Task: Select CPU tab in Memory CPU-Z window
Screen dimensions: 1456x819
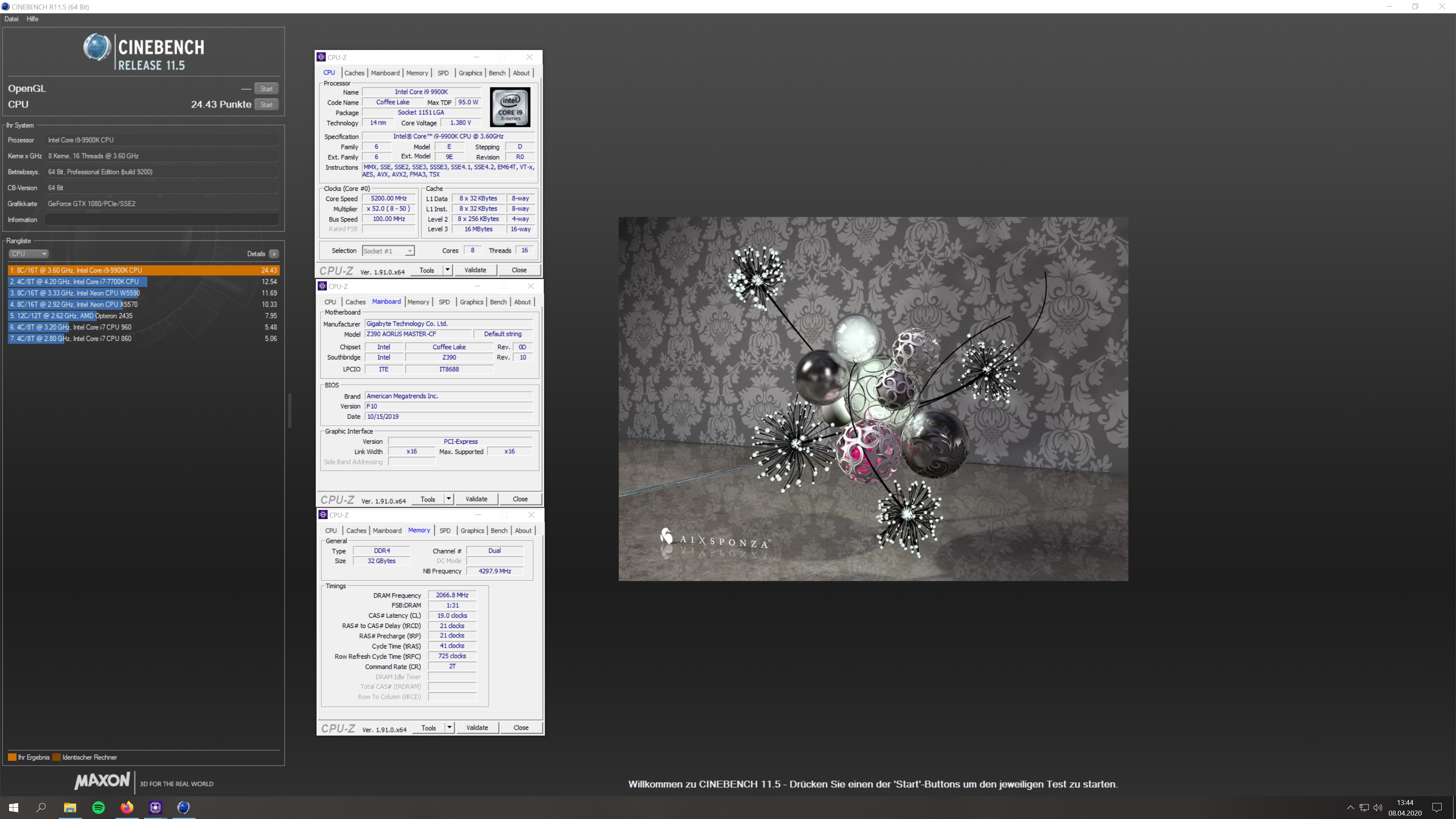Action: (x=331, y=531)
